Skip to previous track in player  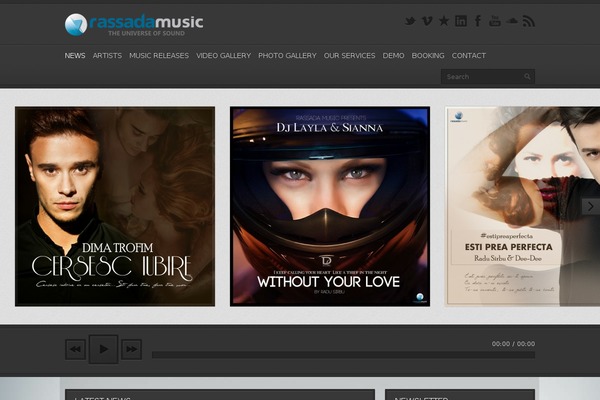pyautogui.click(x=75, y=349)
